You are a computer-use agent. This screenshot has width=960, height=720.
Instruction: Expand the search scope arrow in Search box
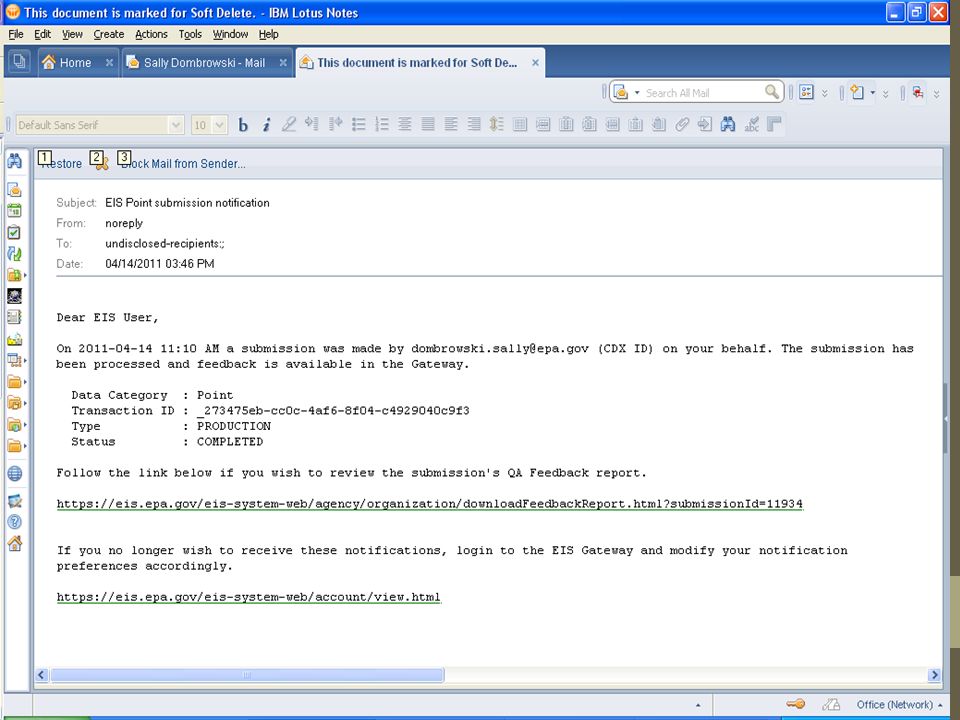pyautogui.click(x=637, y=93)
